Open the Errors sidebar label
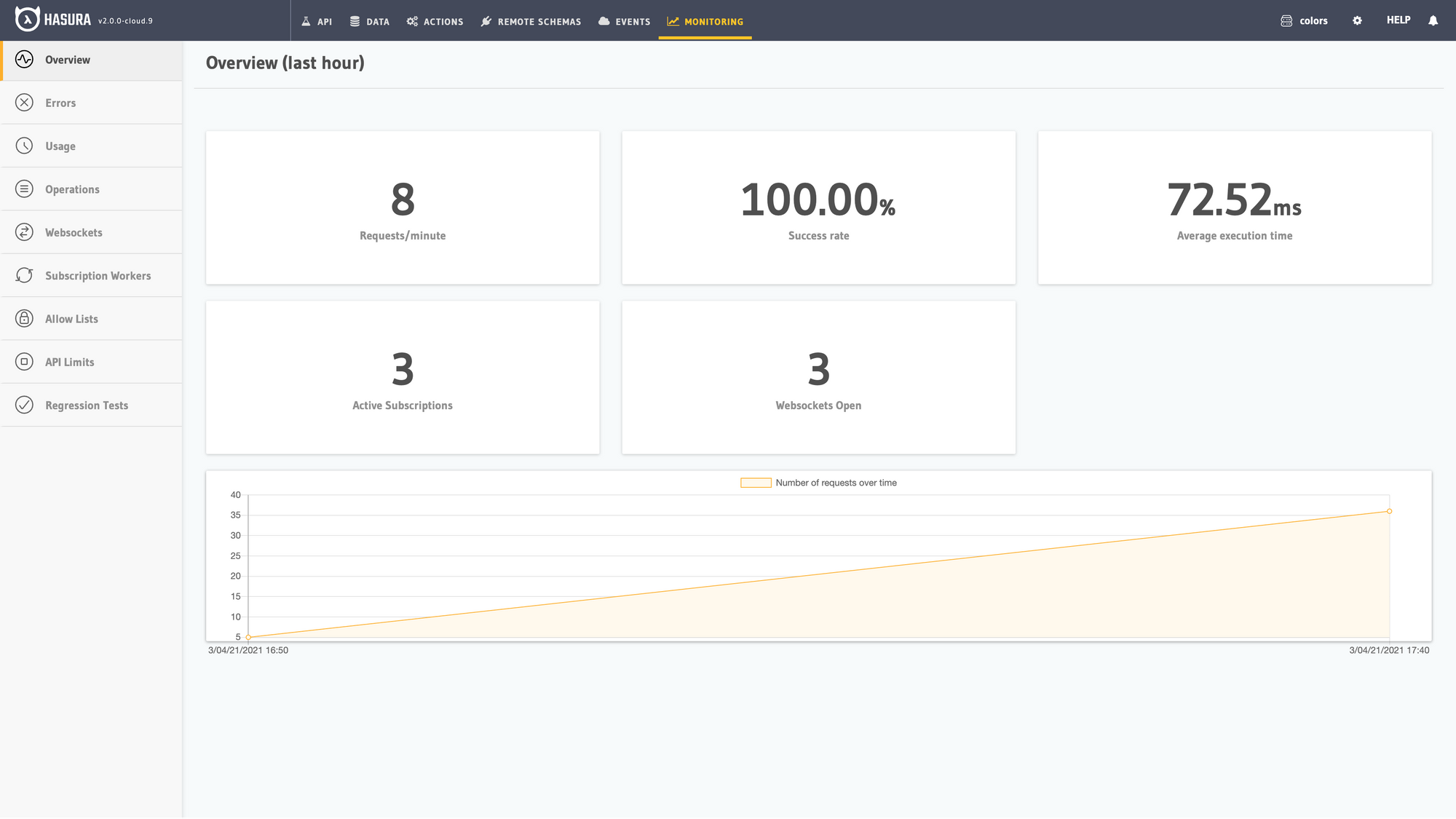Screen dimensions: 1456x819 (60, 103)
